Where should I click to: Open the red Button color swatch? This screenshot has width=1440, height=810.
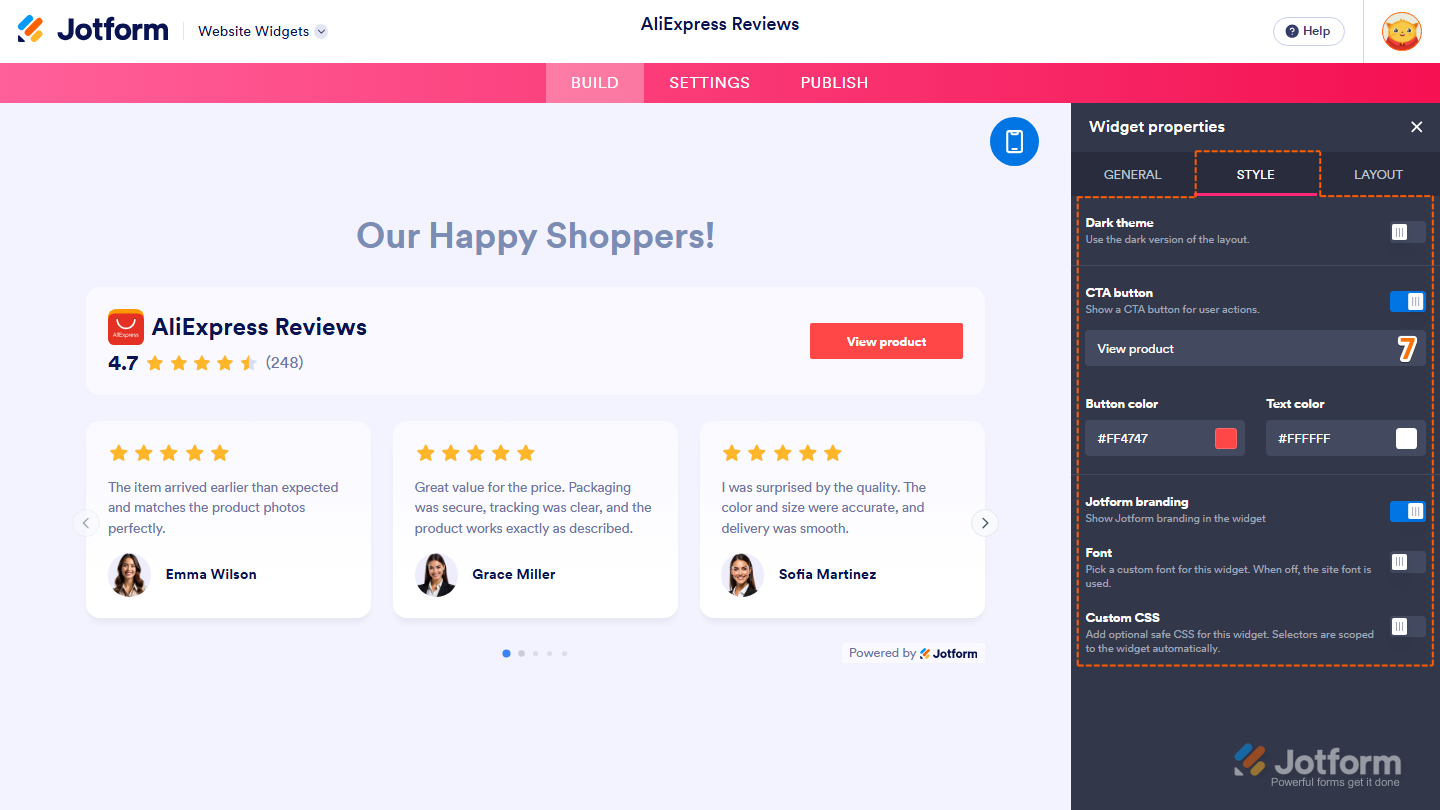(x=1226, y=438)
